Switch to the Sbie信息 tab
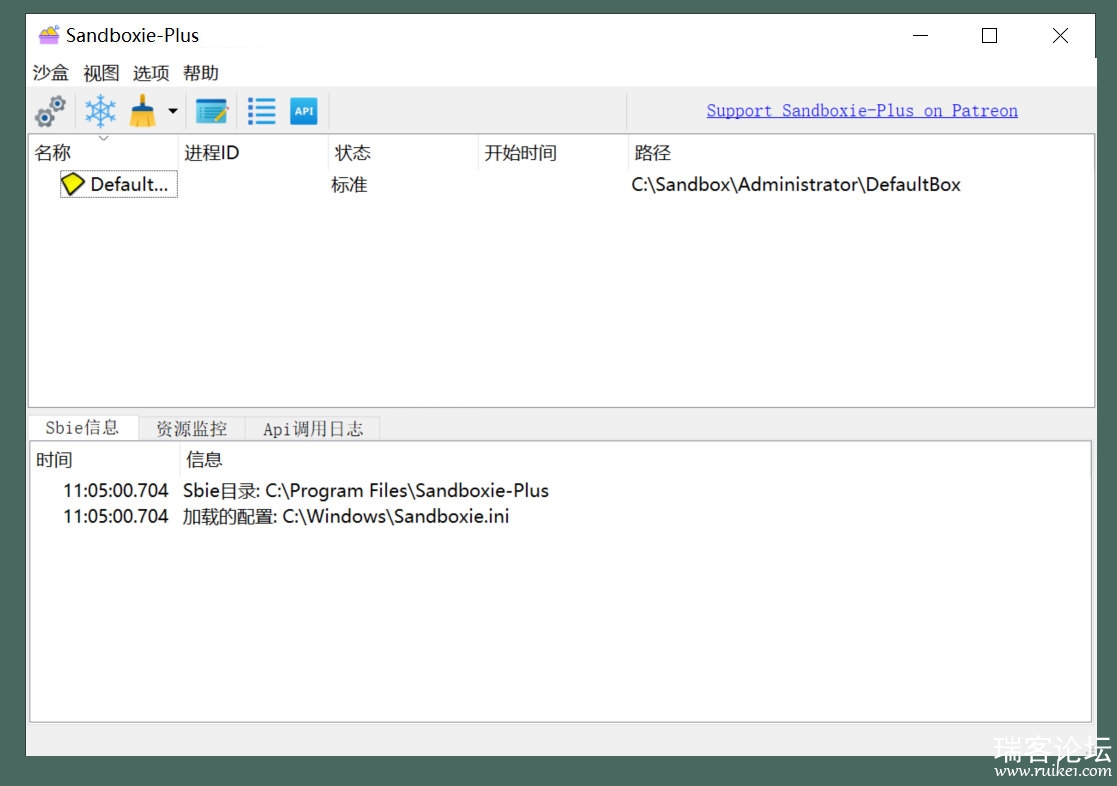 coord(83,428)
